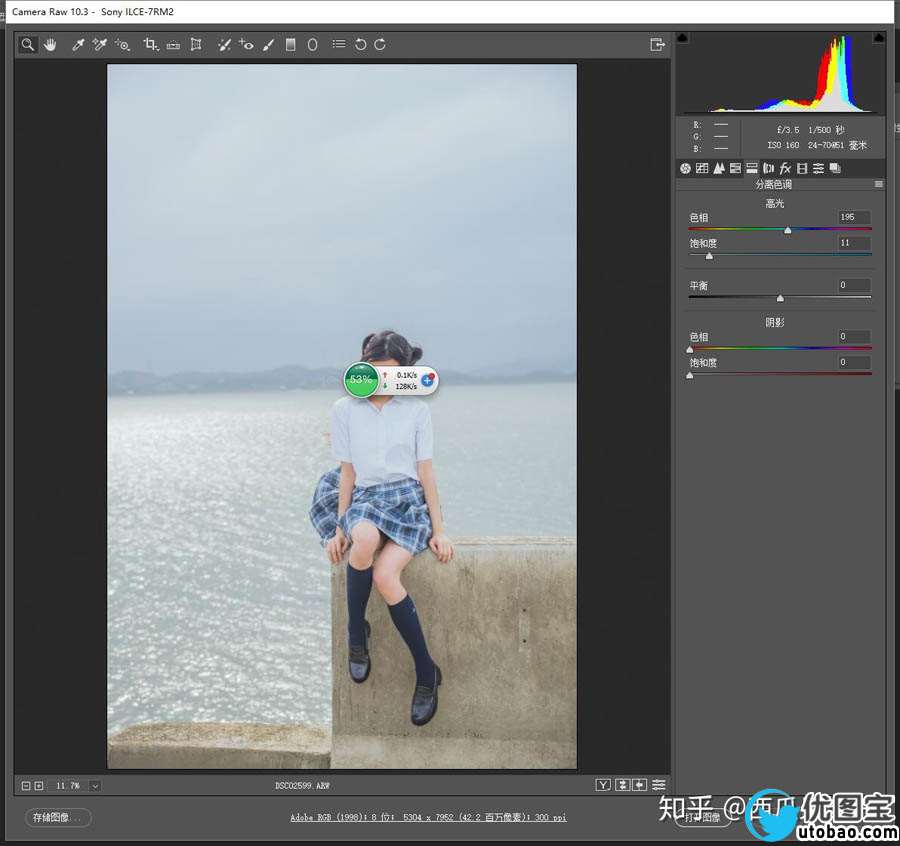Open the Split Toning panel tab
Screen dimensions: 900x846
(x=752, y=168)
